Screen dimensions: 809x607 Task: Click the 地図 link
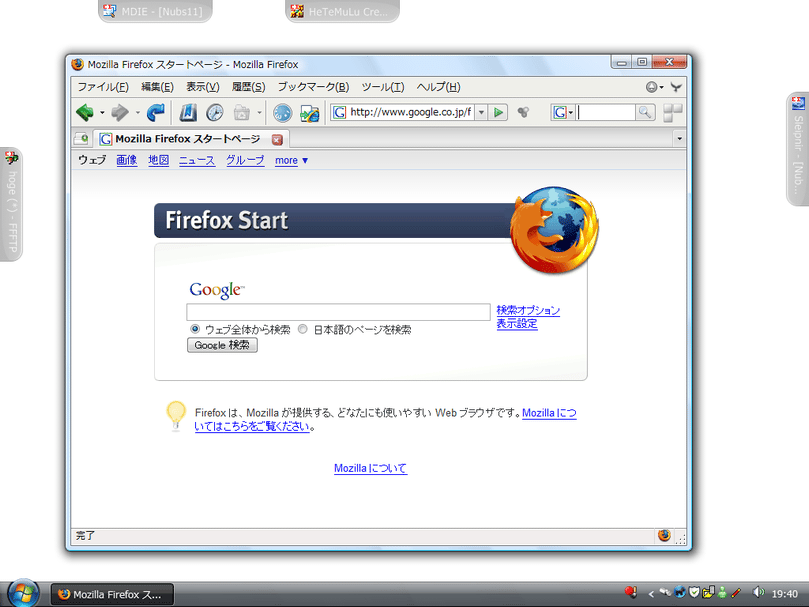pyautogui.click(x=158, y=160)
